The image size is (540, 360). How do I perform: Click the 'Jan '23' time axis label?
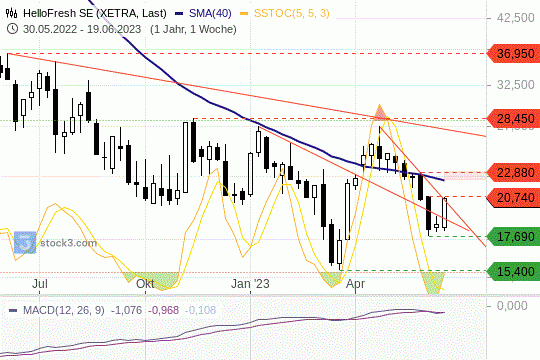click(250, 284)
